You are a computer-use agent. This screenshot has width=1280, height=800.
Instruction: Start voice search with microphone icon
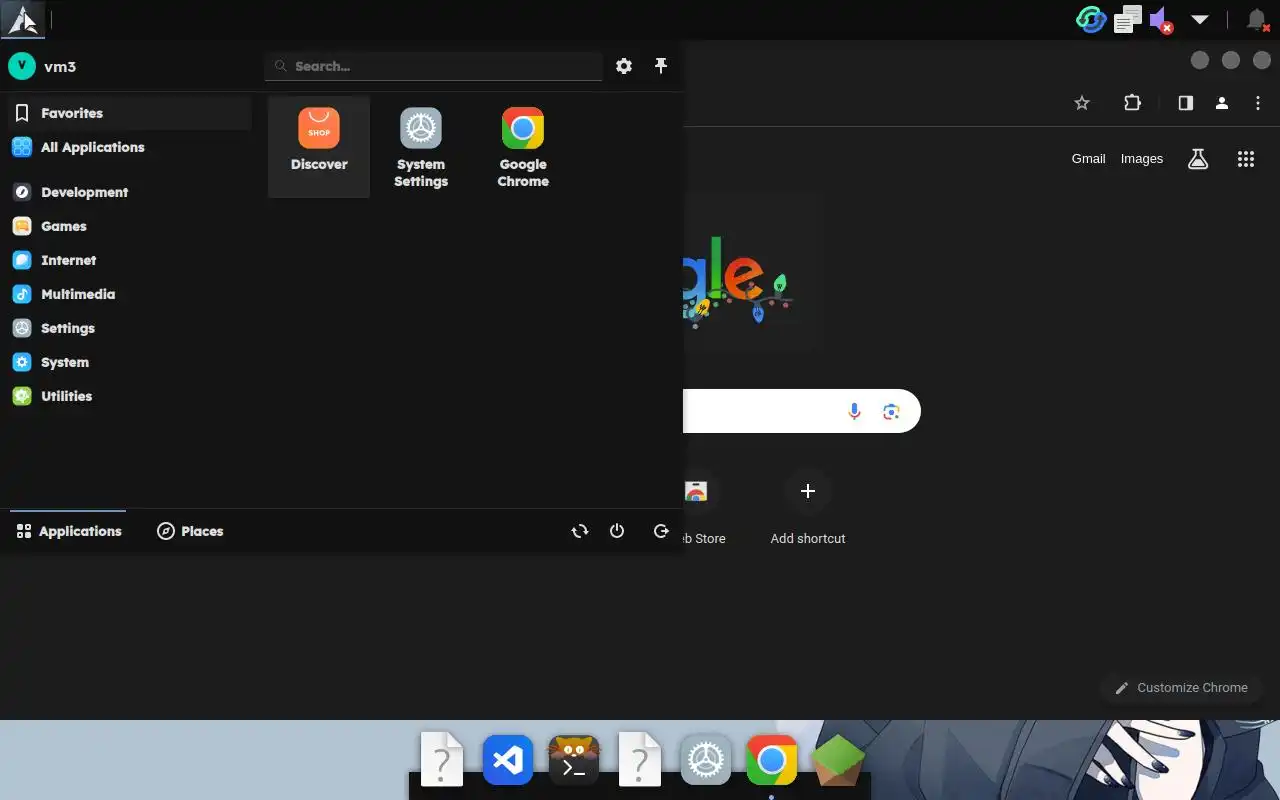(854, 411)
